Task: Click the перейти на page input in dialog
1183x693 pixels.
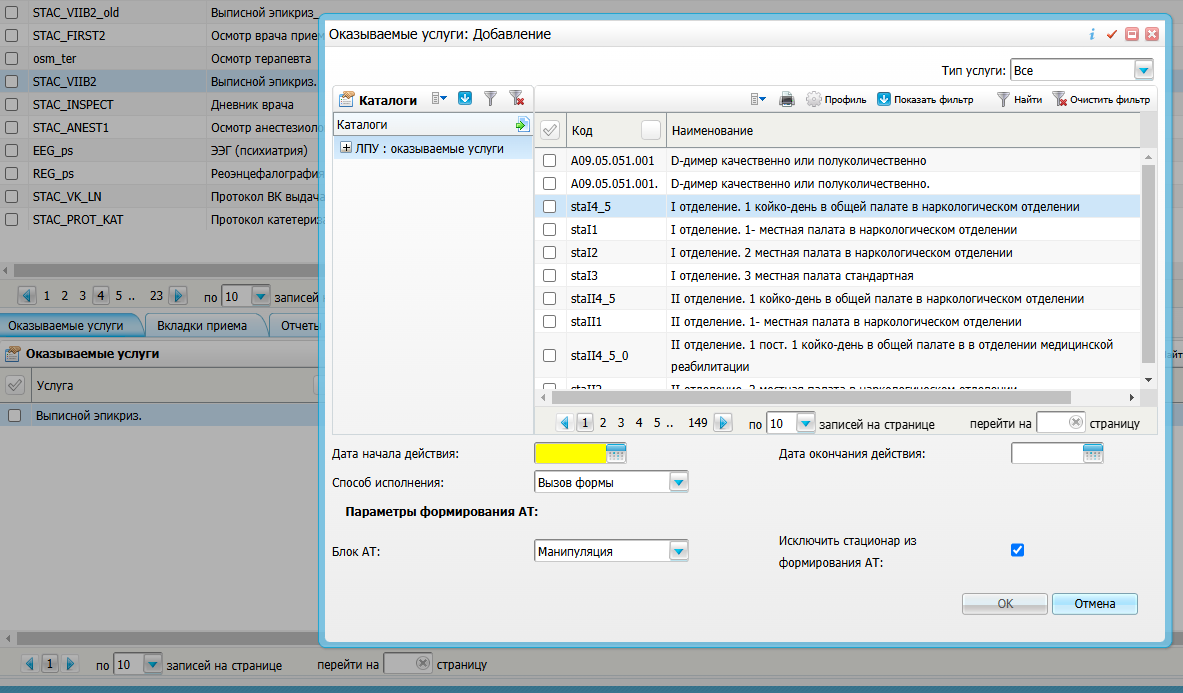Action: [x=1060, y=423]
